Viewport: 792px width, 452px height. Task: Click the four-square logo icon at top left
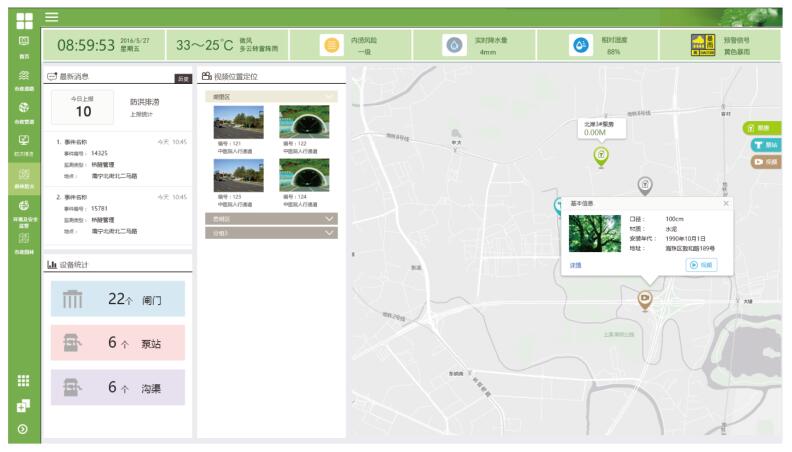23,19
